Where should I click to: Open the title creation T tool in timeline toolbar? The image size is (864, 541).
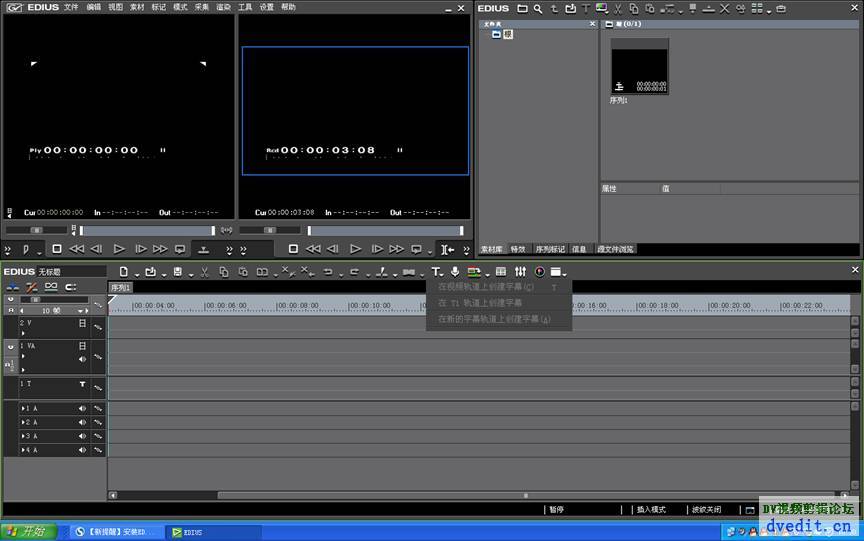(x=435, y=272)
